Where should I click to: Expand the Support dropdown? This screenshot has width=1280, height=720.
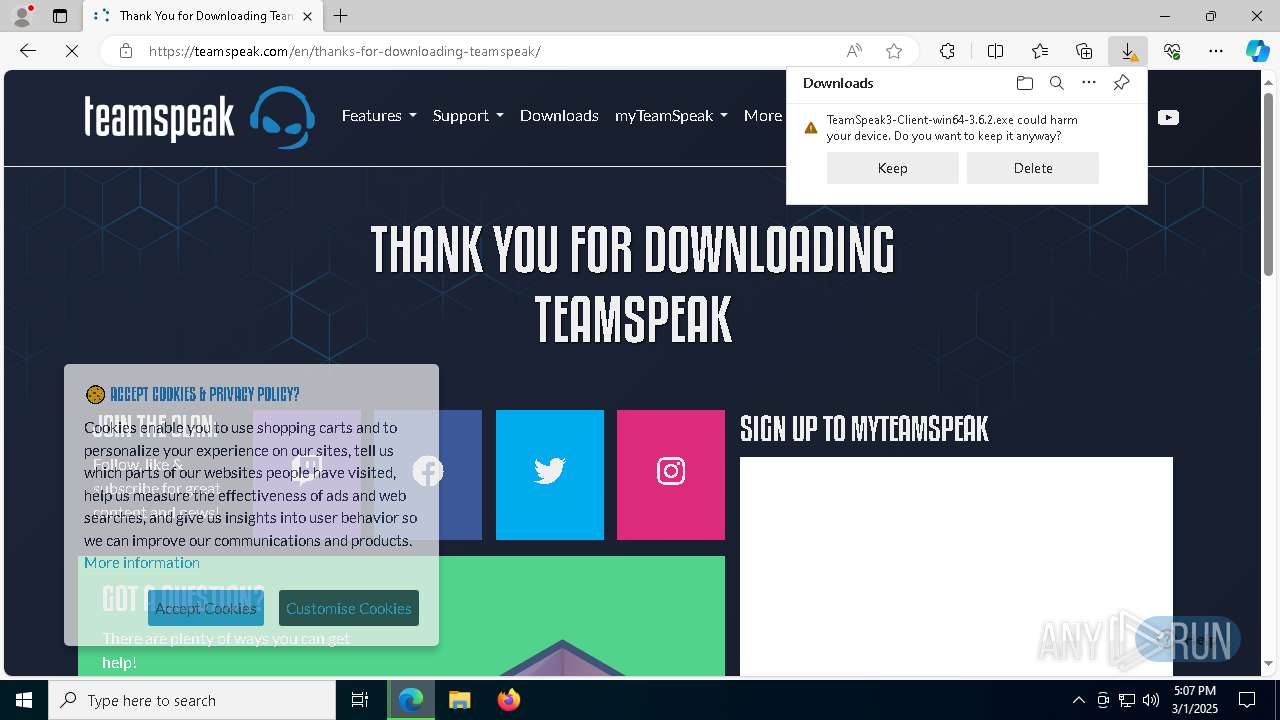coord(468,116)
